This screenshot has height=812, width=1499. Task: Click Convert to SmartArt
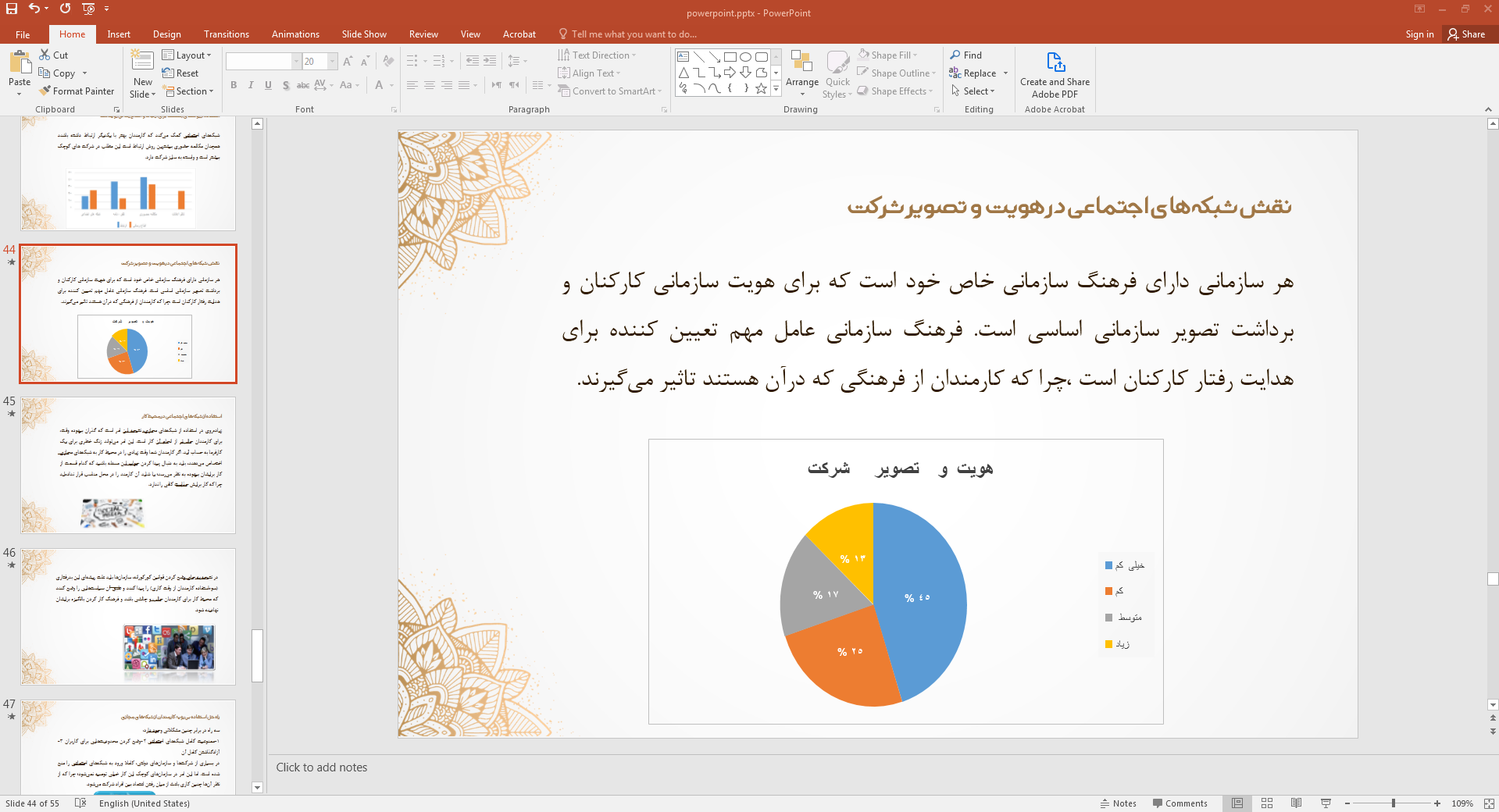pyautogui.click(x=610, y=91)
